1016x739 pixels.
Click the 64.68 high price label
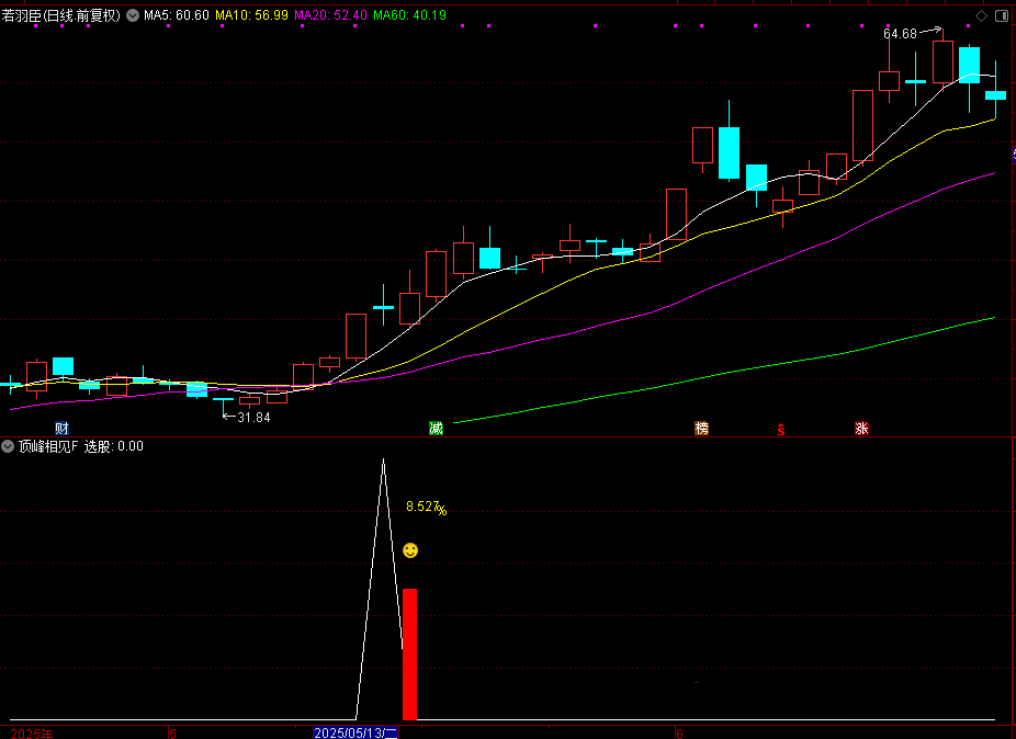coord(900,34)
